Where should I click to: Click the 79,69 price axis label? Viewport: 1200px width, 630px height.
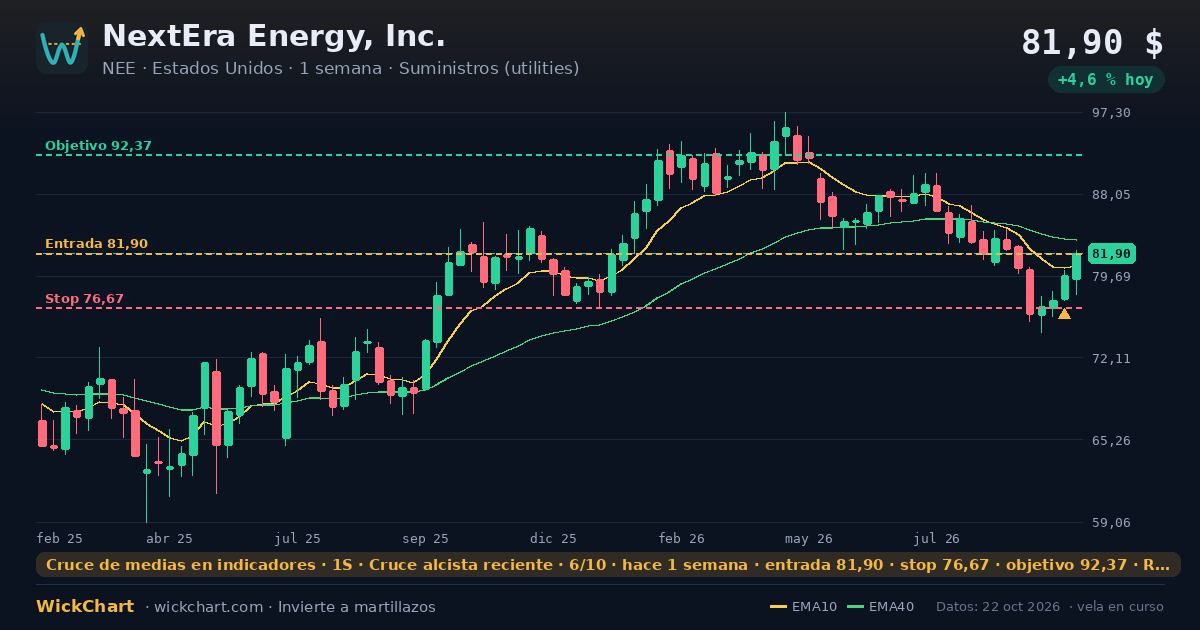[x=1111, y=277]
